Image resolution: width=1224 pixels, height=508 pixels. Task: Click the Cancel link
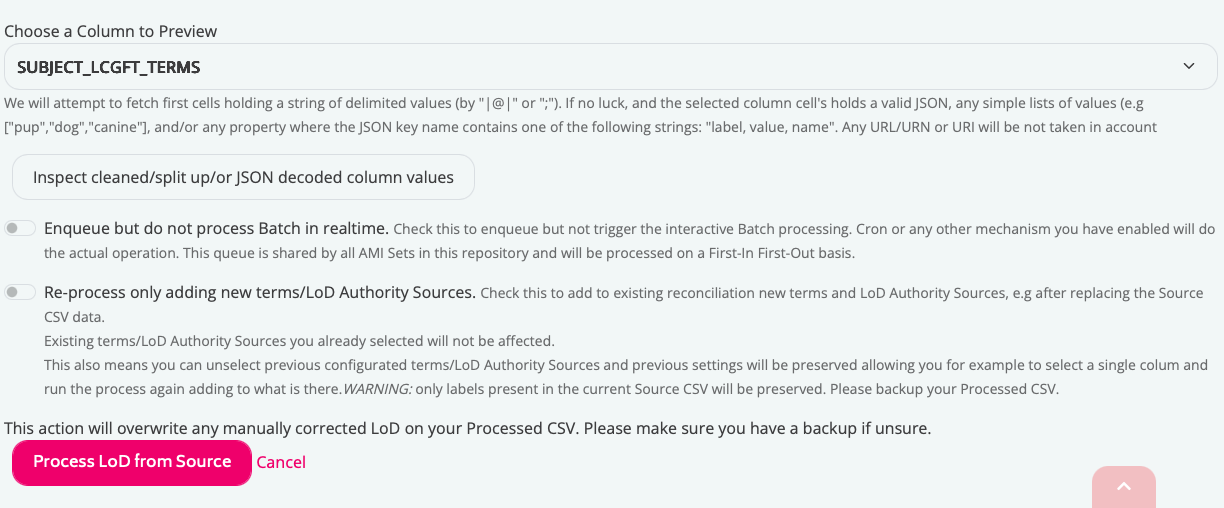(x=281, y=462)
